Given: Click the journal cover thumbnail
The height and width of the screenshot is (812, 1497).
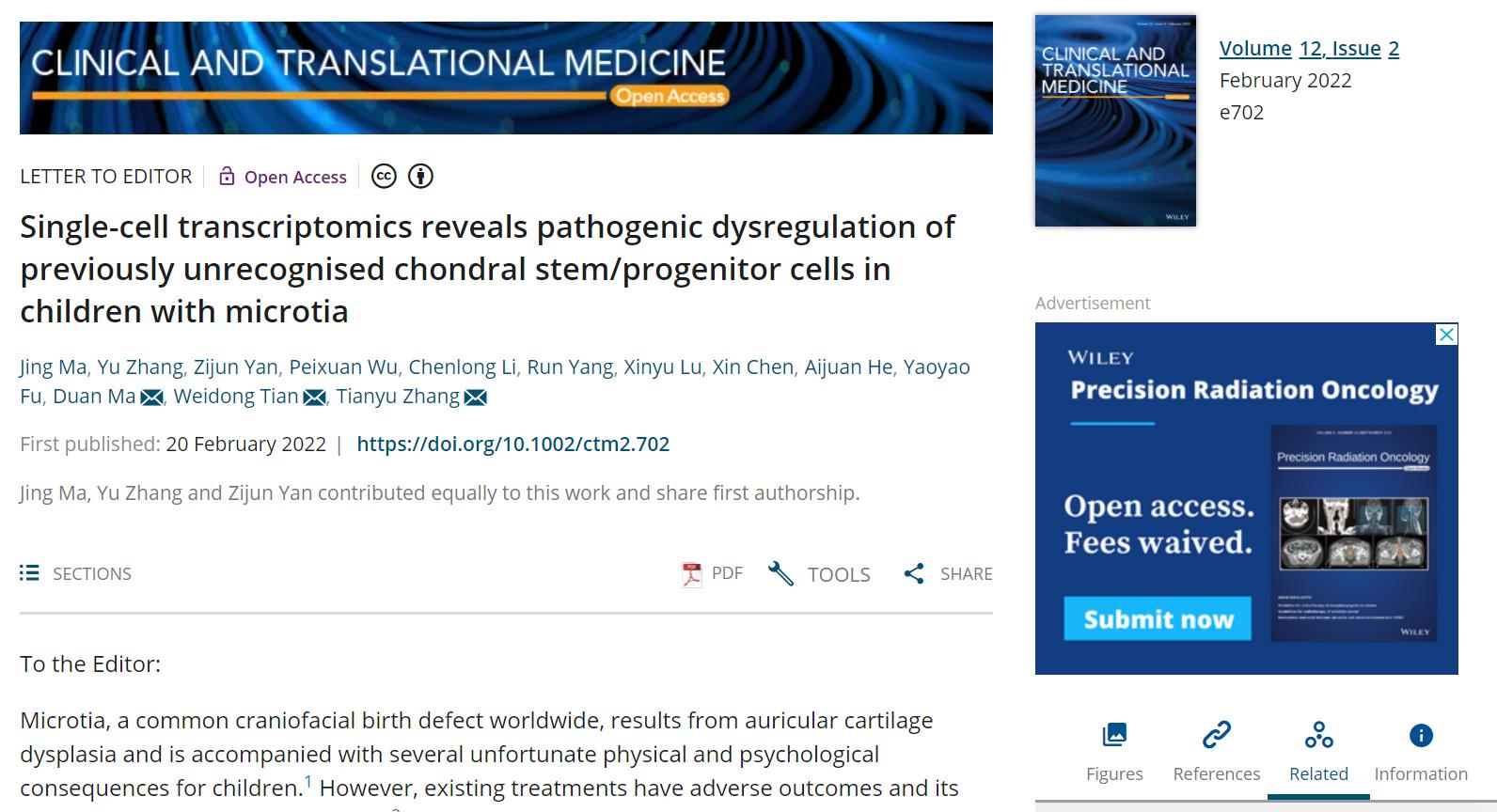Looking at the screenshot, I should point(1115,120).
